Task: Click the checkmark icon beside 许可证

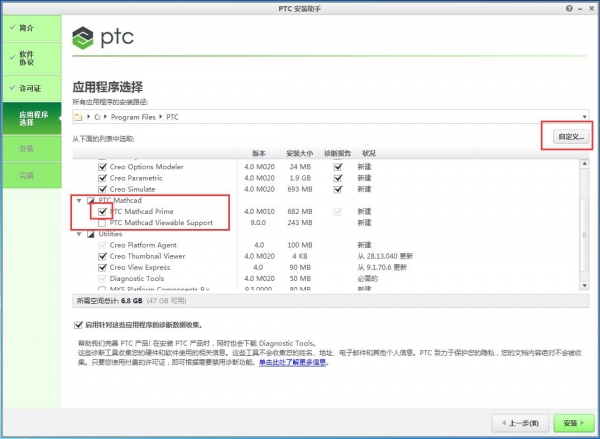Action: click(x=12, y=88)
